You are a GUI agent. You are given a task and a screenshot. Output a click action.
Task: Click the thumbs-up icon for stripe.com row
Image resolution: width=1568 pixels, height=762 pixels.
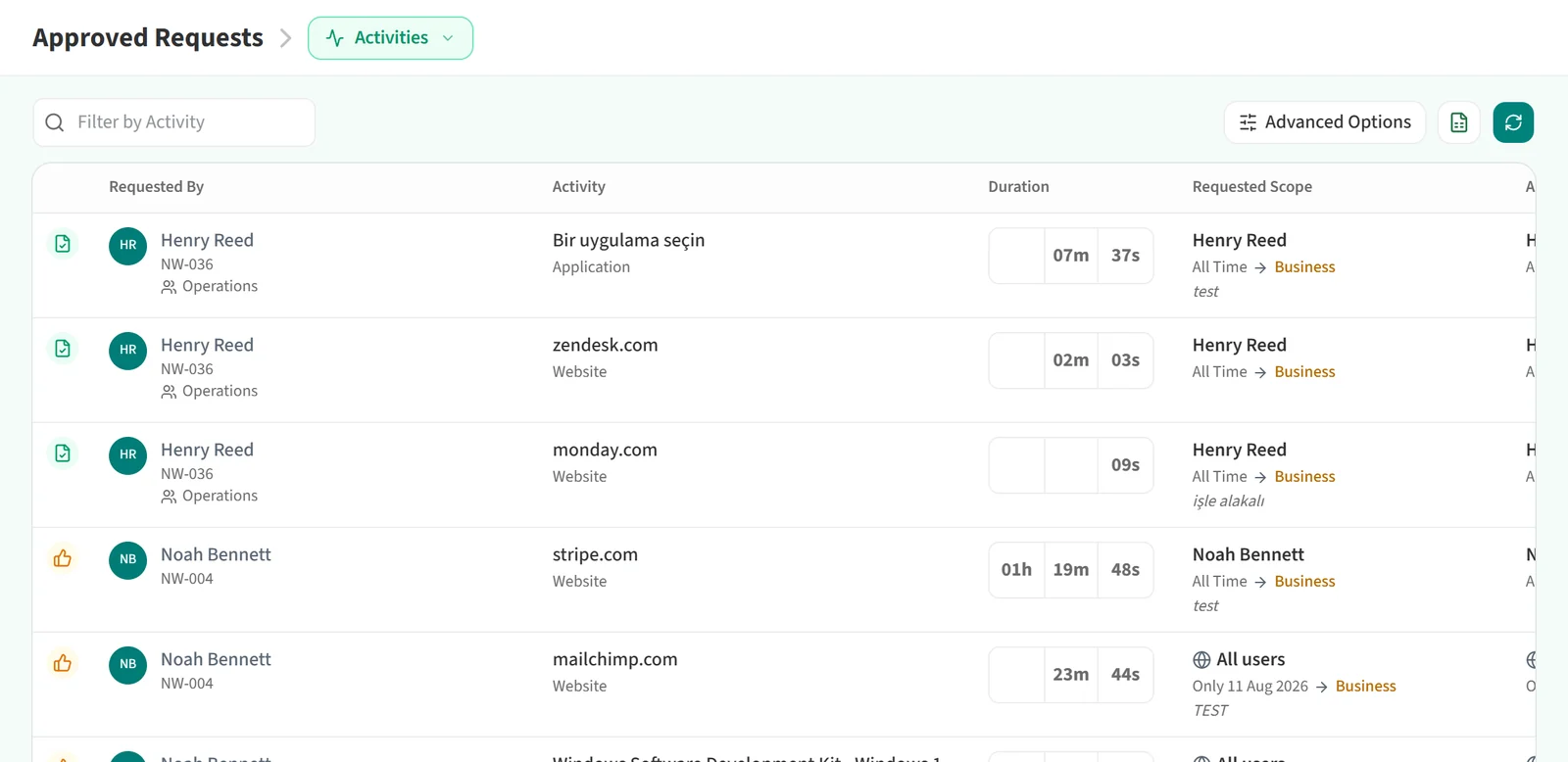[x=63, y=558]
